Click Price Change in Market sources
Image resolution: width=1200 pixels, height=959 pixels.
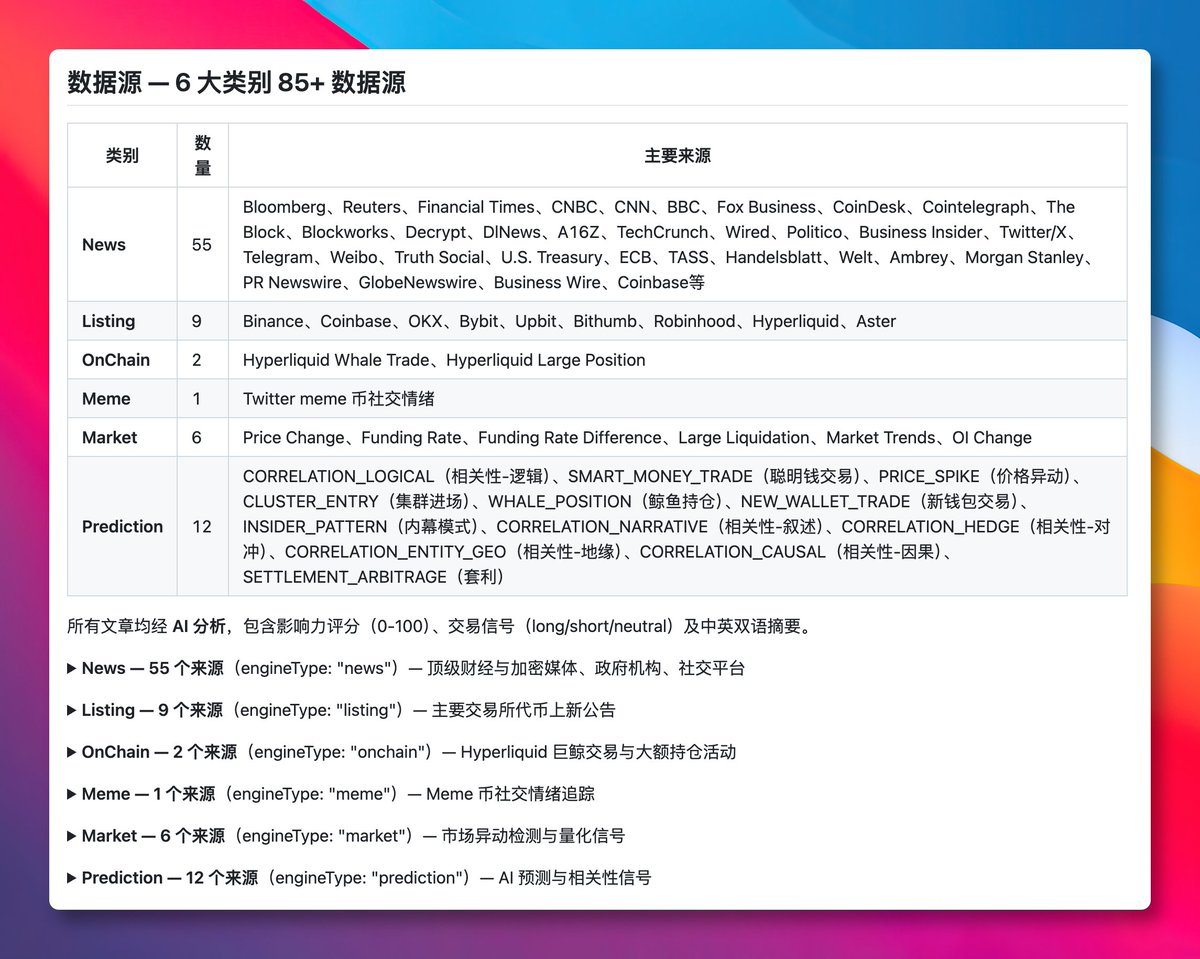click(293, 437)
